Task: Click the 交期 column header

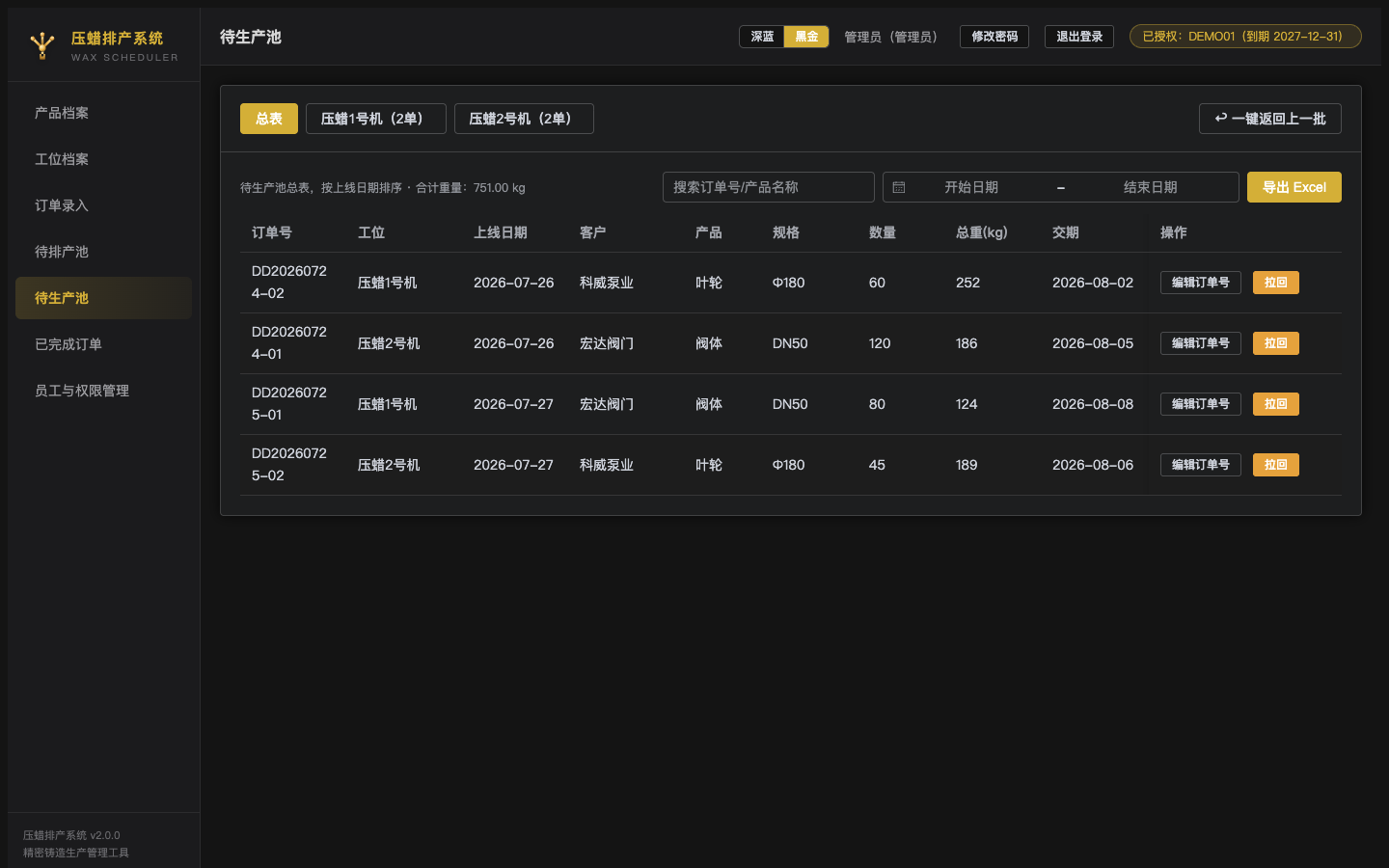Action: (x=1066, y=232)
